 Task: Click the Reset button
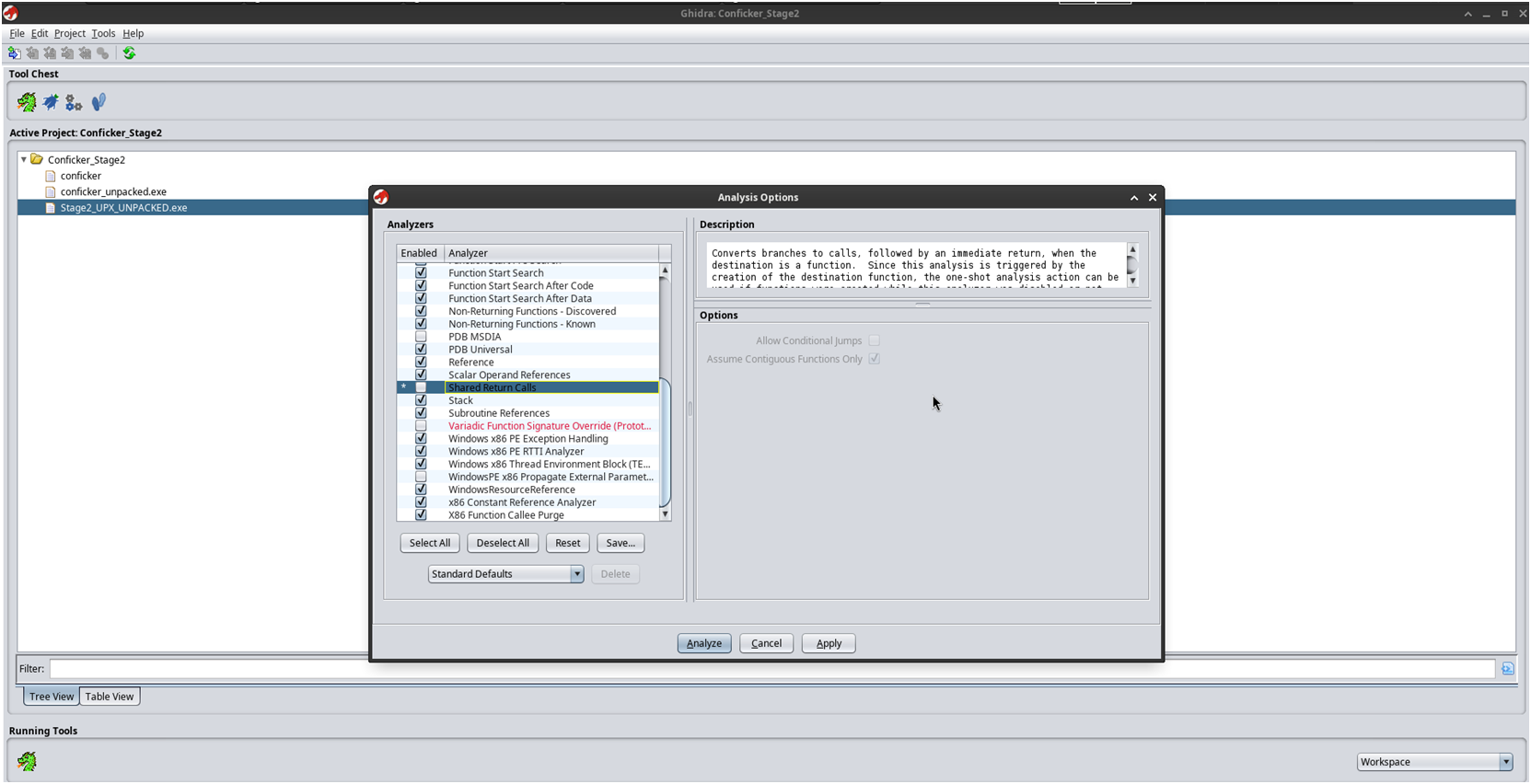tap(568, 543)
